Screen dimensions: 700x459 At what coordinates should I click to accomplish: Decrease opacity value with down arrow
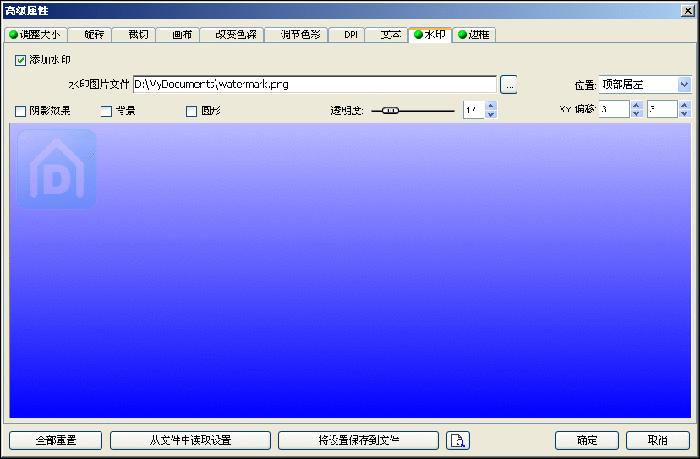pos(491,114)
